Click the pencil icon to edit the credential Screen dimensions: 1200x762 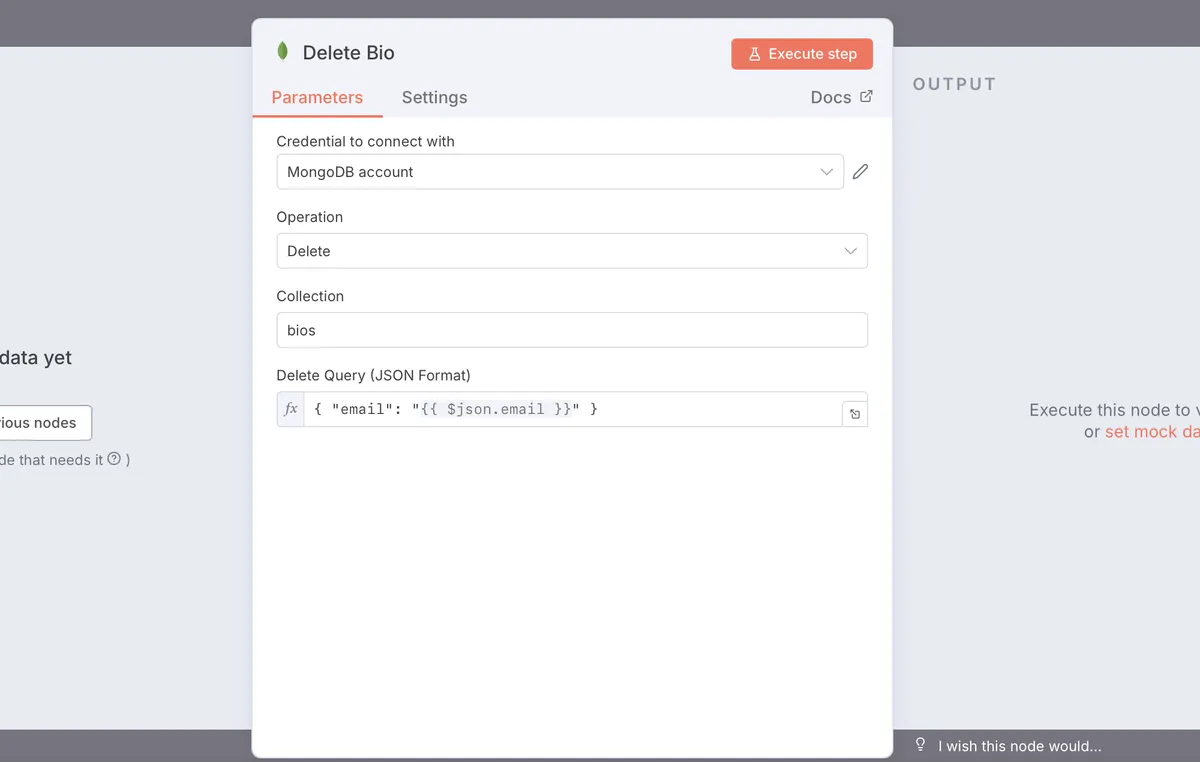(x=860, y=171)
